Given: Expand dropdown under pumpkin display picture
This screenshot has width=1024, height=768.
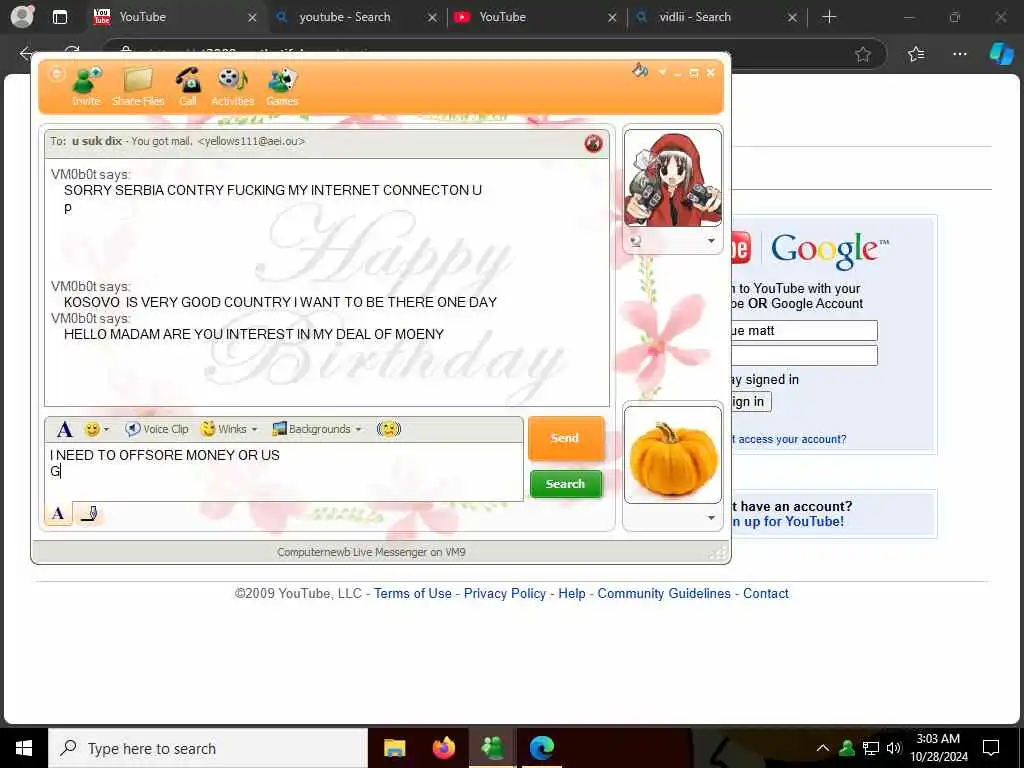Looking at the screenshot, I should 711,518.
